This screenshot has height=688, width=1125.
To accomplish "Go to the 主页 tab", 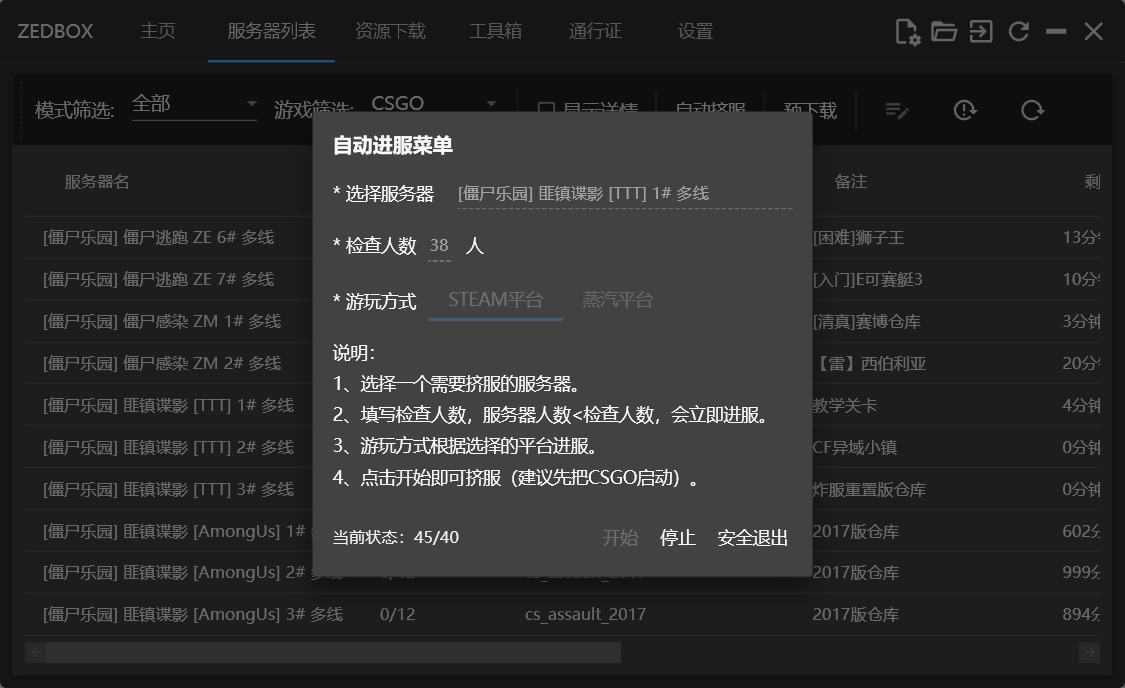I will tap(158, 32).
